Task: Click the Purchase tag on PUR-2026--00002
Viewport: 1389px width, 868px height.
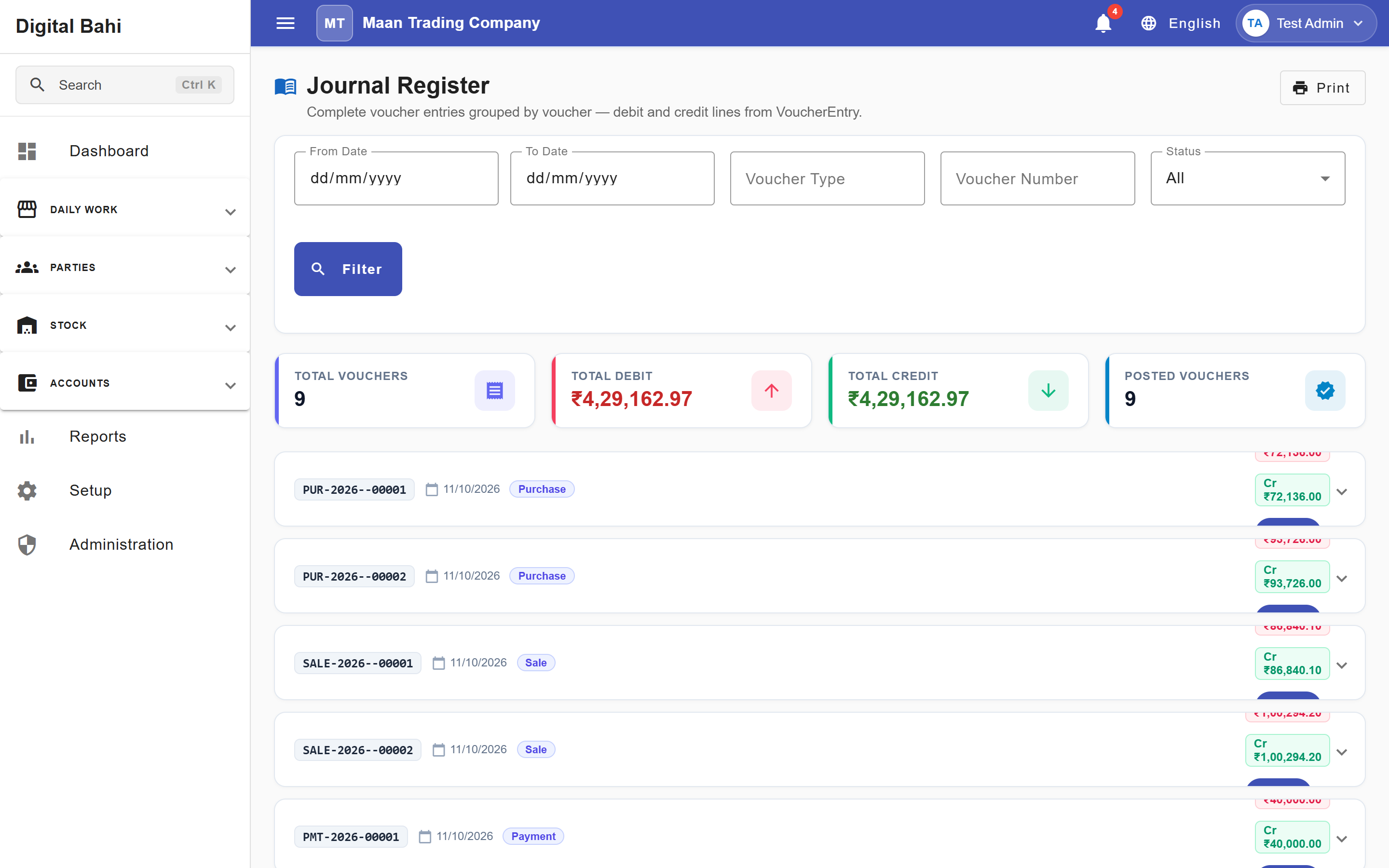Action: coord(541,576)
